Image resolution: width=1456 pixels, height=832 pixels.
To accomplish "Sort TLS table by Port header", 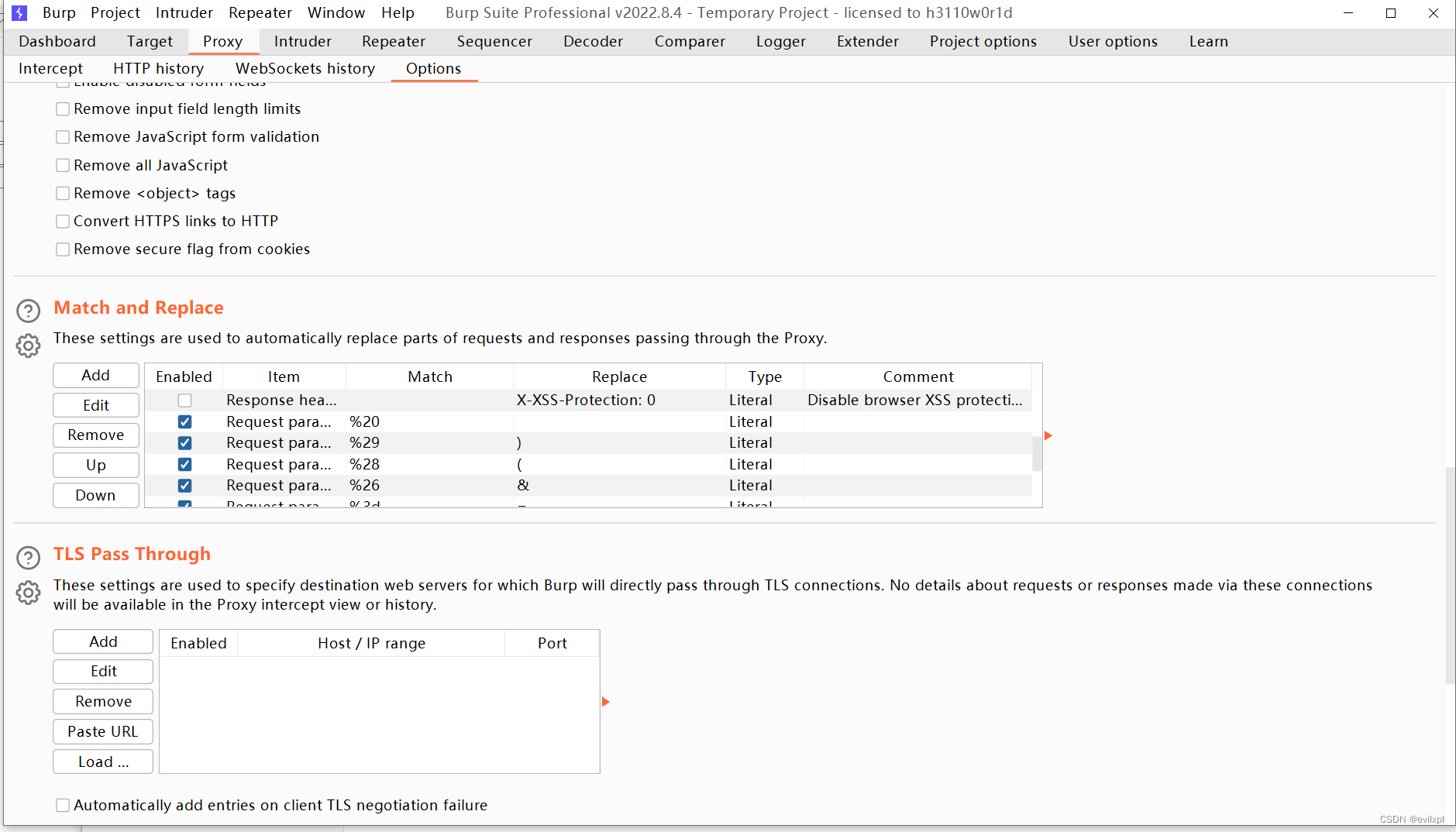I will tap(552, 644).
